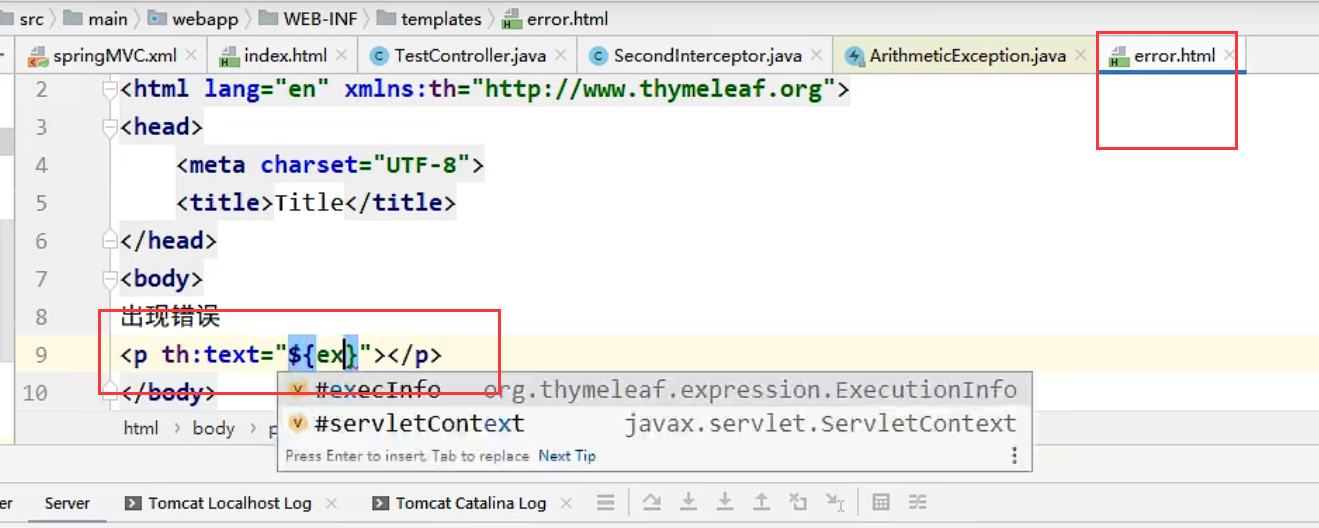Collapse the <html> tag fold marker
Viewport: 1319px width, 528px height.
[x=110, y=89]
